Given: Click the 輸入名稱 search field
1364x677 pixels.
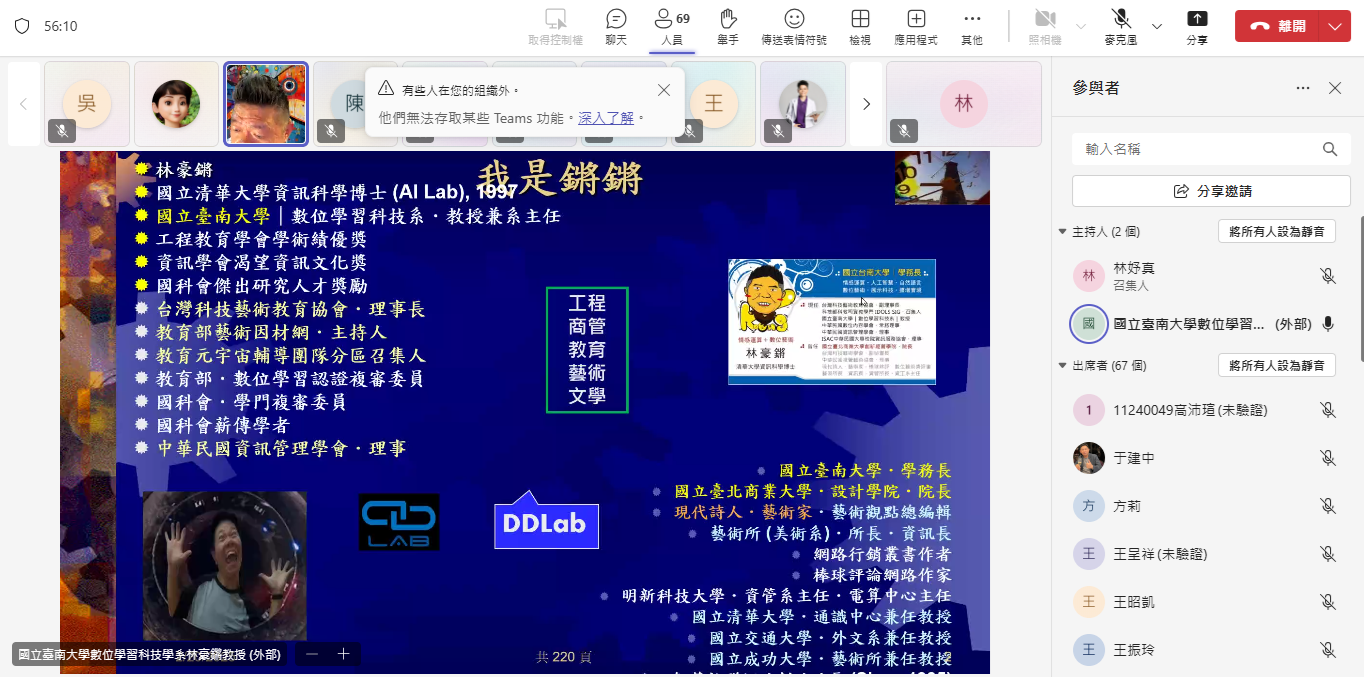Looking at the screenshot, I should click(x=1211, y=149).
